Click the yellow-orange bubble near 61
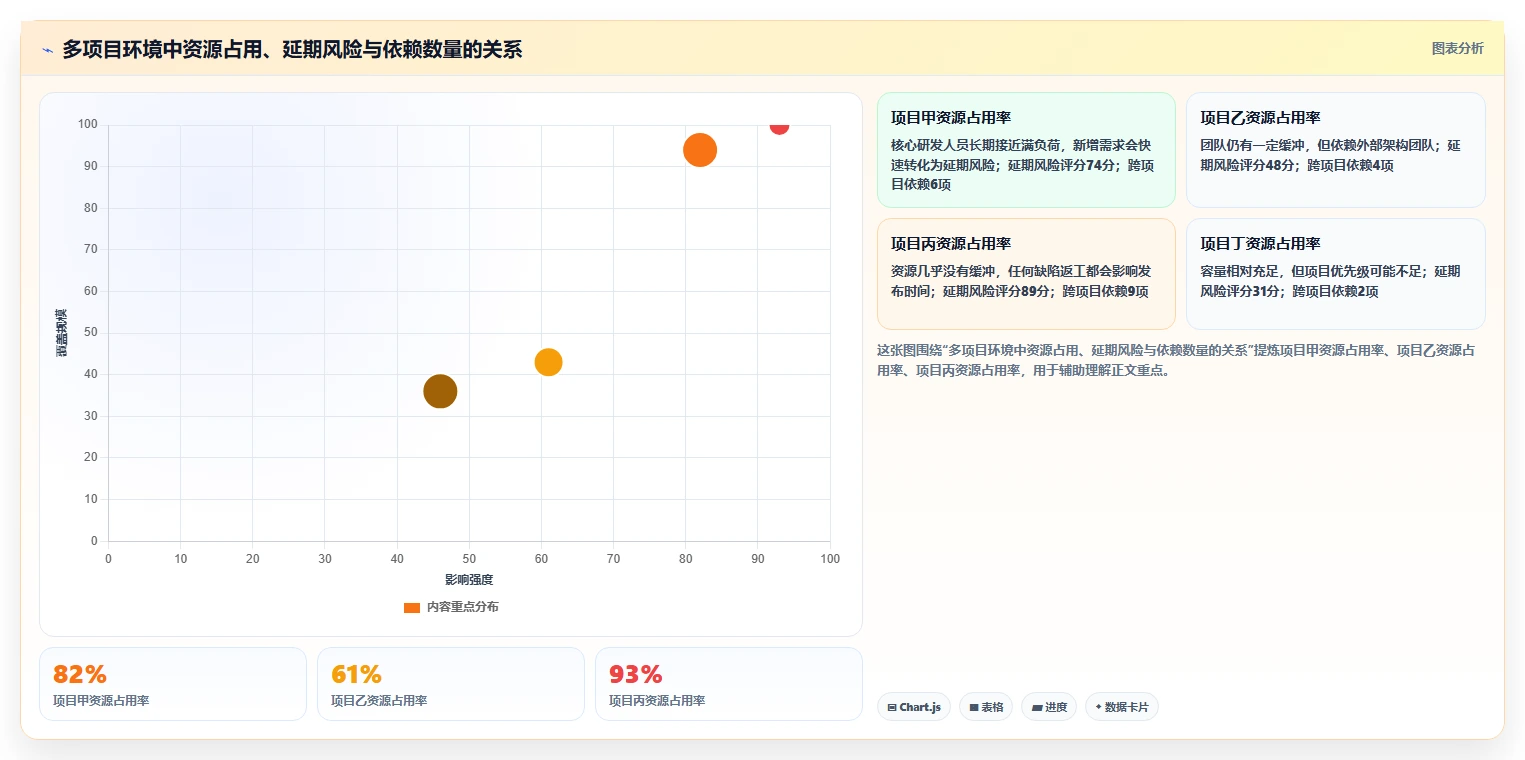 click(x=548, y=362)
